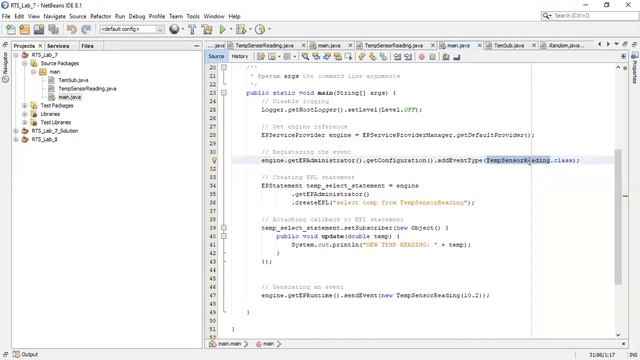Open the Refactor menu
Viewport: 640px width, 360px height.
[x=100, y=16]
